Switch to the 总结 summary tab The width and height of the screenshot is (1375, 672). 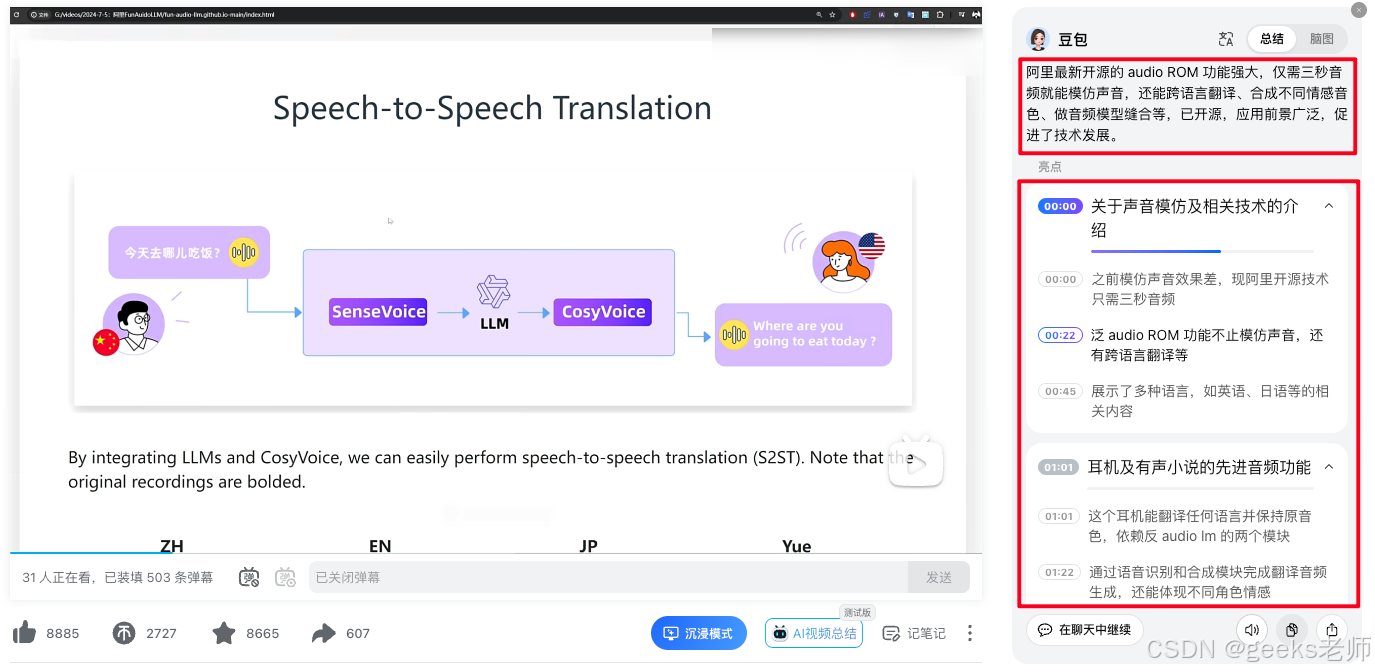click(x=1272, y=39)
